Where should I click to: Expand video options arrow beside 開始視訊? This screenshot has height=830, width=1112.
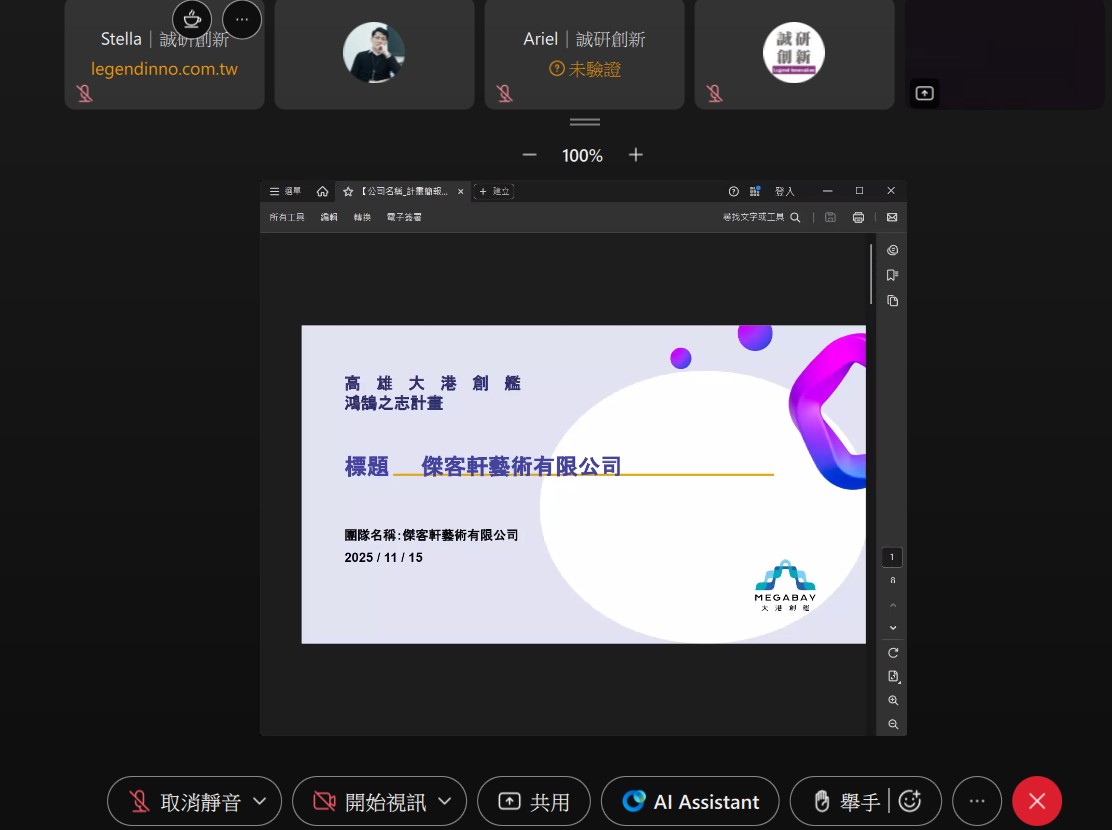tap(445, 801)
